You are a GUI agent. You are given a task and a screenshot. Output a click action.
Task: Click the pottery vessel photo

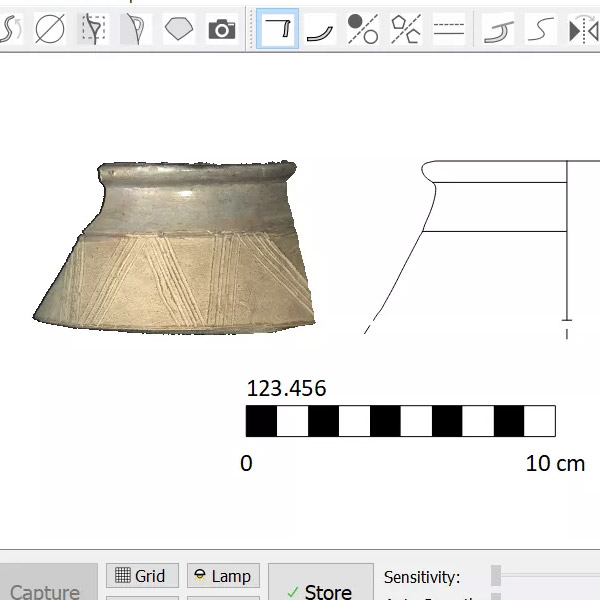click(x=174, y=247)
